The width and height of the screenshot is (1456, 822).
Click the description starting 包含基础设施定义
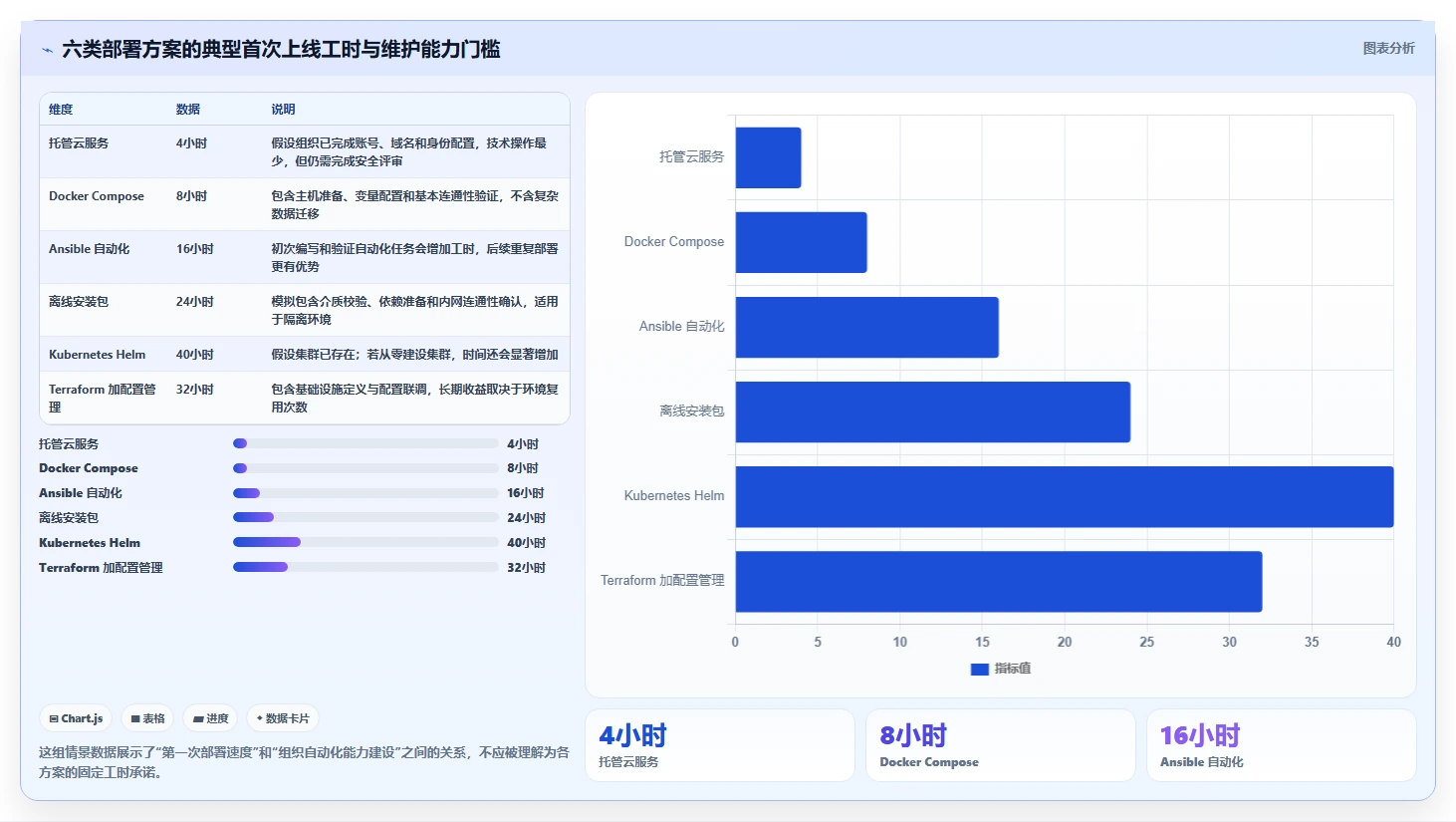[x=415, y=399]
